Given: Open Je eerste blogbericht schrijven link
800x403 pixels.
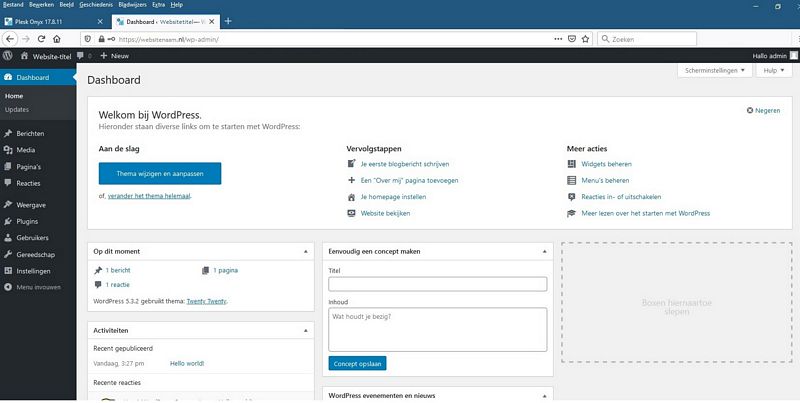Looking at the screenshot, I should point(405,164).
